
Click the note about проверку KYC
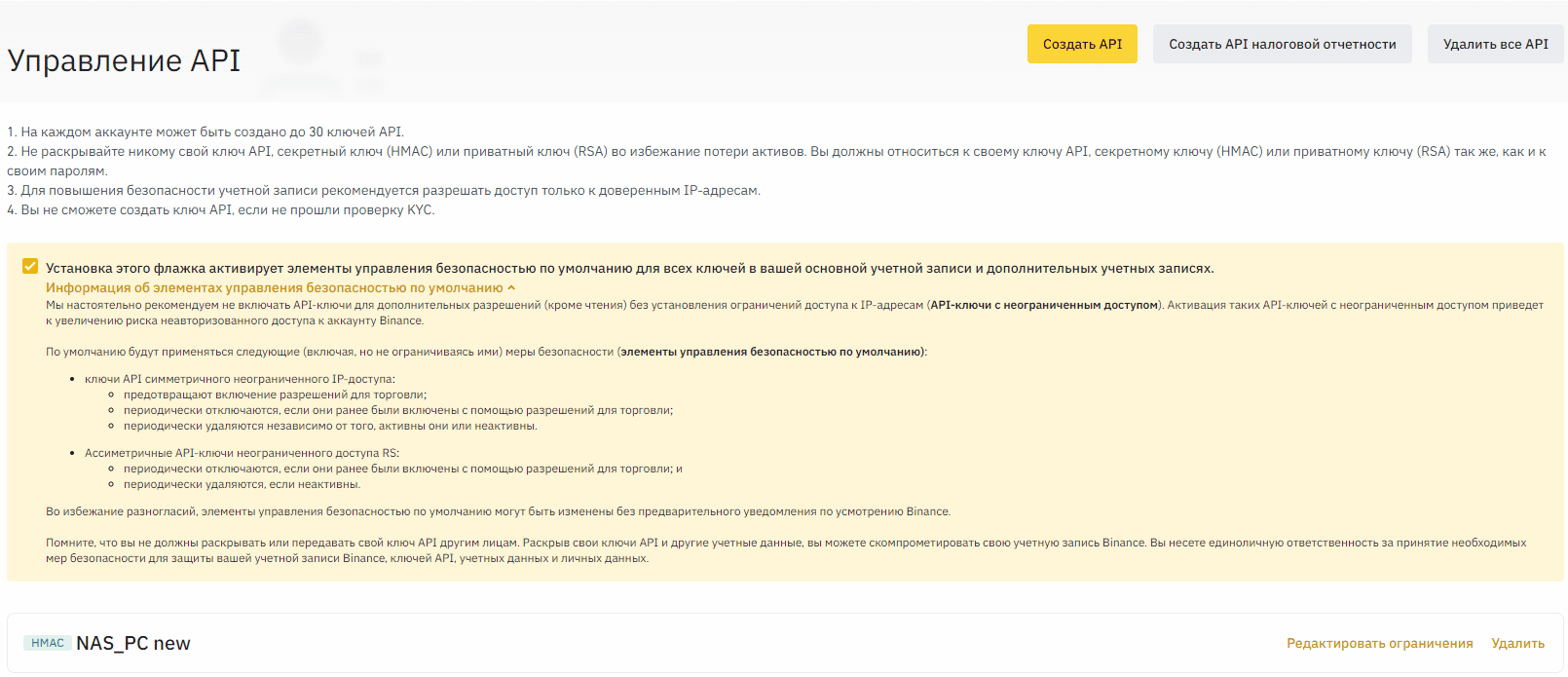[221, 209]
